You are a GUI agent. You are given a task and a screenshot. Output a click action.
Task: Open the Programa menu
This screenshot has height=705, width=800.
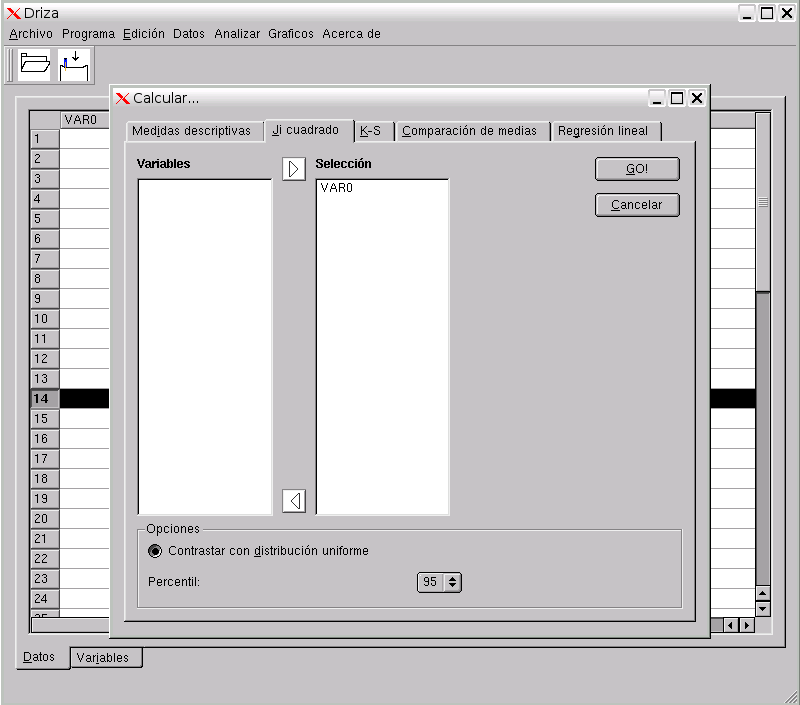pyautogui.click(x=88, y=34)
